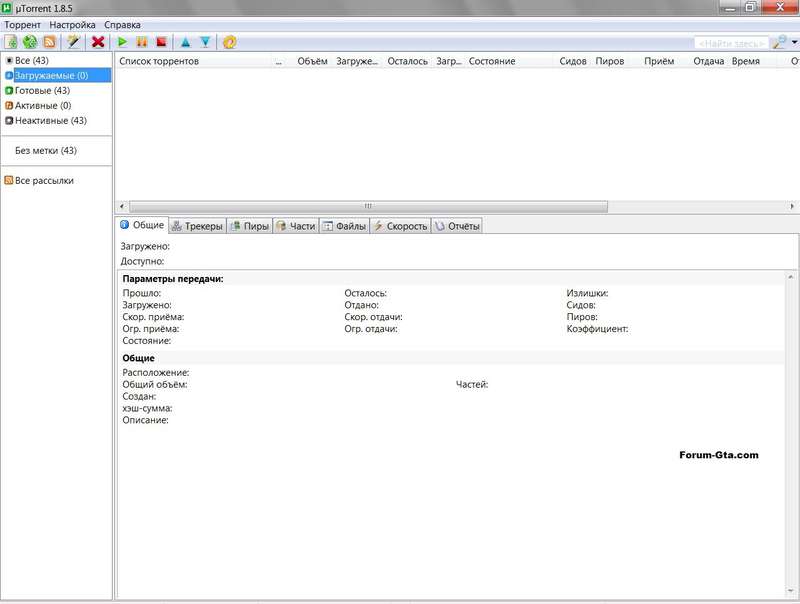Screen dimensions: 800x604
Task: Open the RSS feed toolbar icon
Action: (48, 42)
